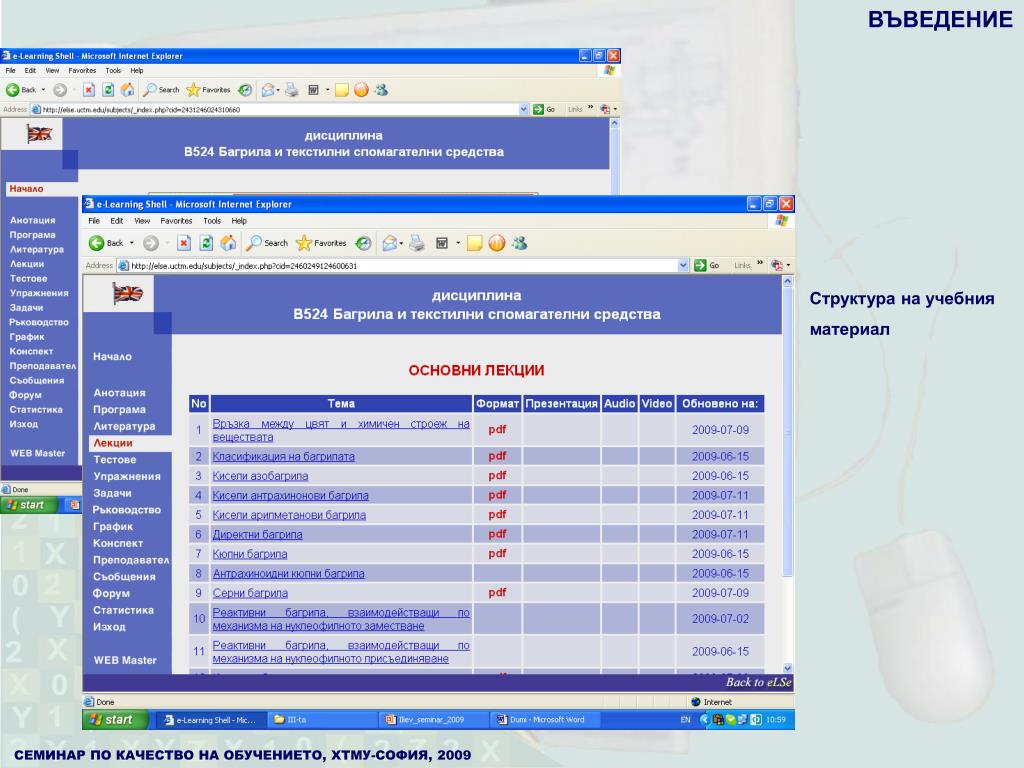
Task: Click Start button on front taskbar
Action: [114, 720]
